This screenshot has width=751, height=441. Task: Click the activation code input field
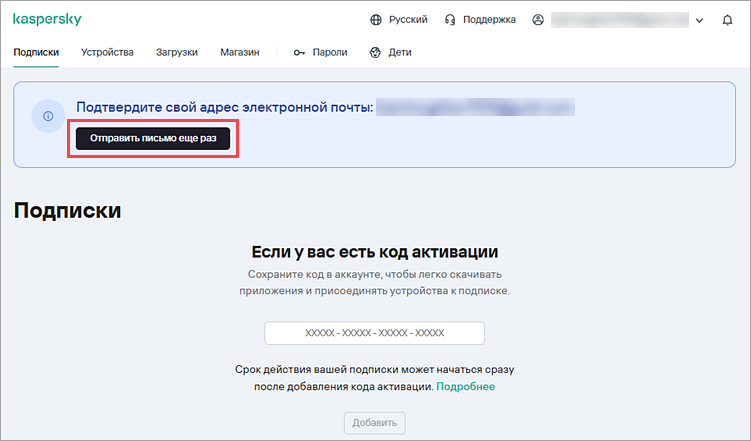(x=375, y=333)
